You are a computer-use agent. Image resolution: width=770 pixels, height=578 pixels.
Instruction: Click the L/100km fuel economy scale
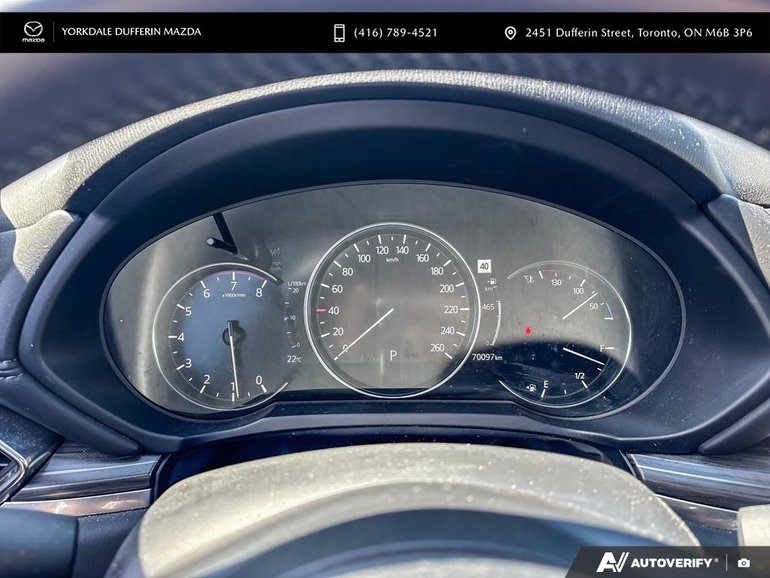295,312
